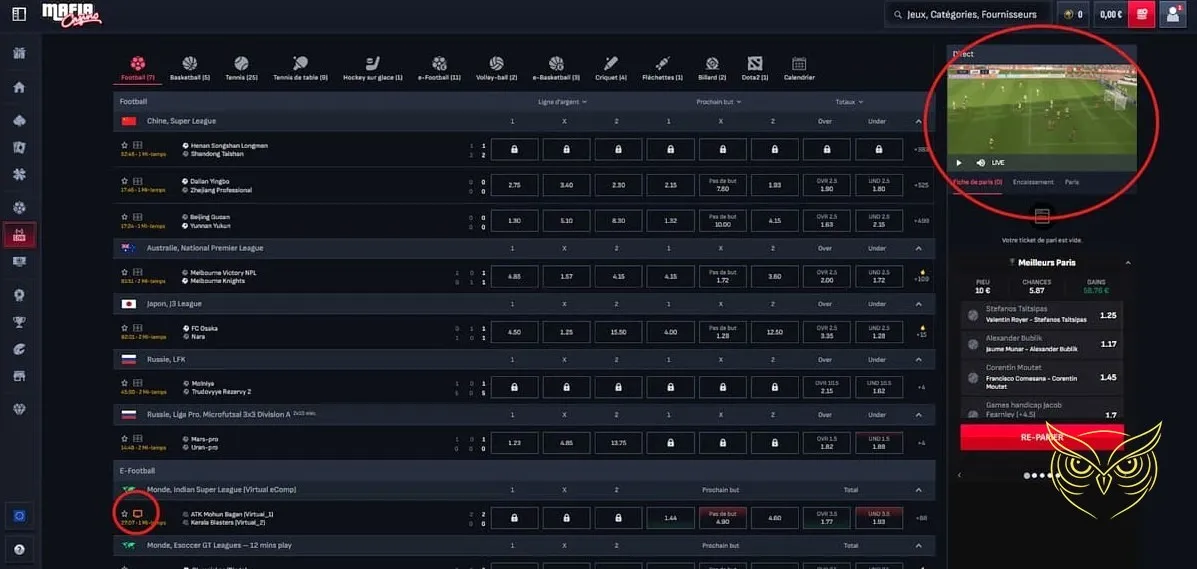Viewport: 1197px width, 569px height.
Task: Open live stream icon for ATK Mohun Bagan
Action: [138, 513]
